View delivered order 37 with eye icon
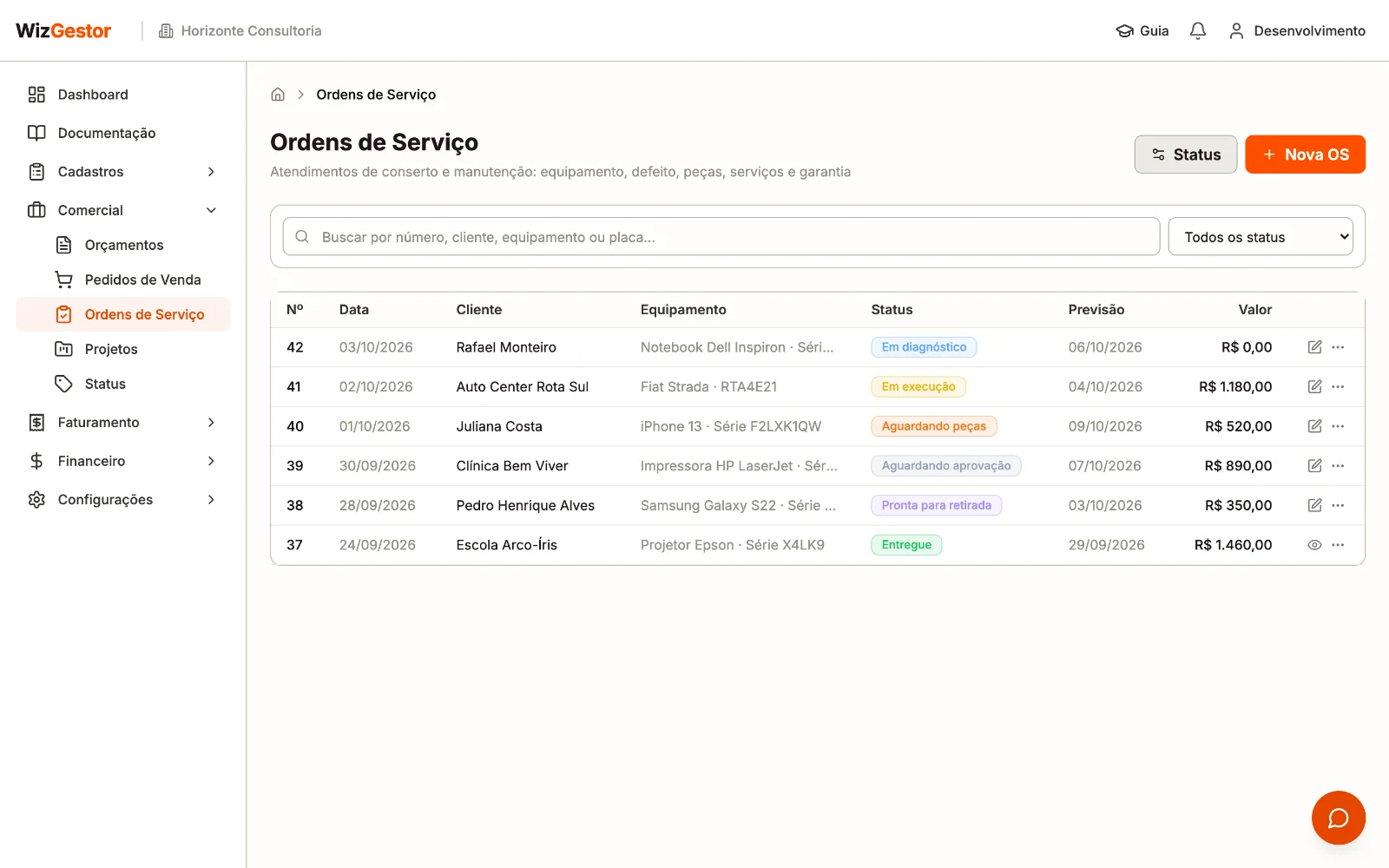Viewport: 1389px width, 868px height. coord(1314,545)
